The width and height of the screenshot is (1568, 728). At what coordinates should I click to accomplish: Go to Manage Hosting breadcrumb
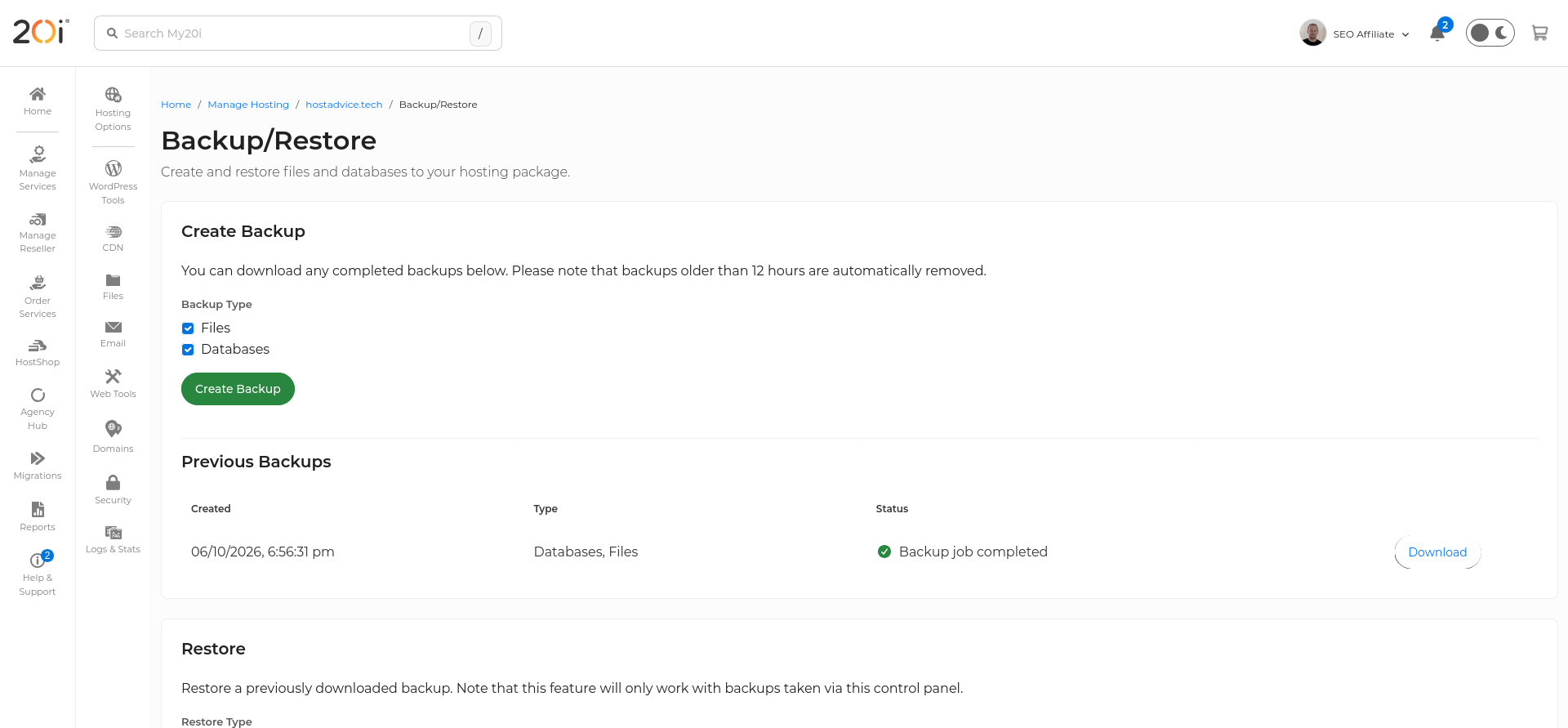(x=248, y=105)
